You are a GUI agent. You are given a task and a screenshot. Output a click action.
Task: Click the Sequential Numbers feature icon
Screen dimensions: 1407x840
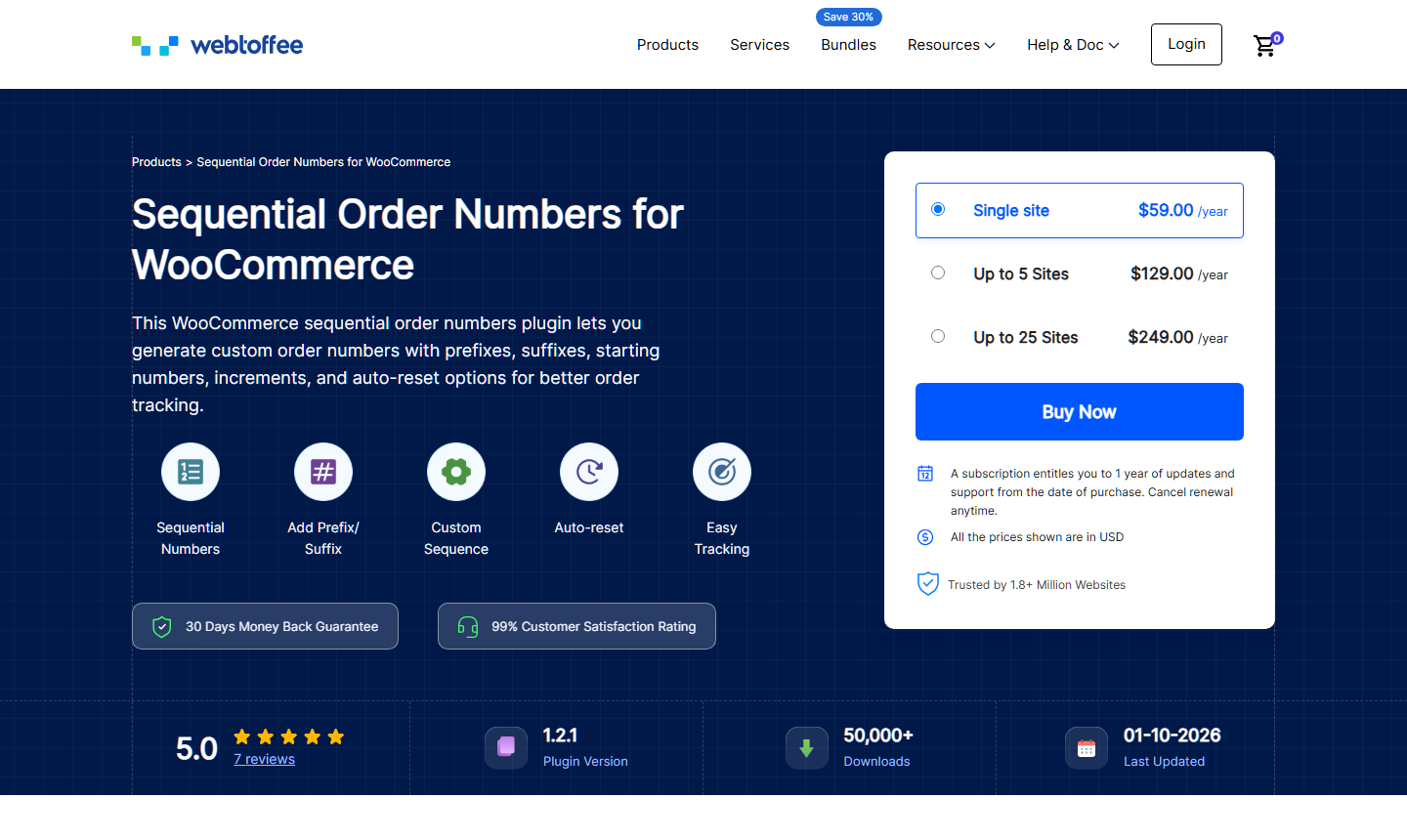pos(191,472)
